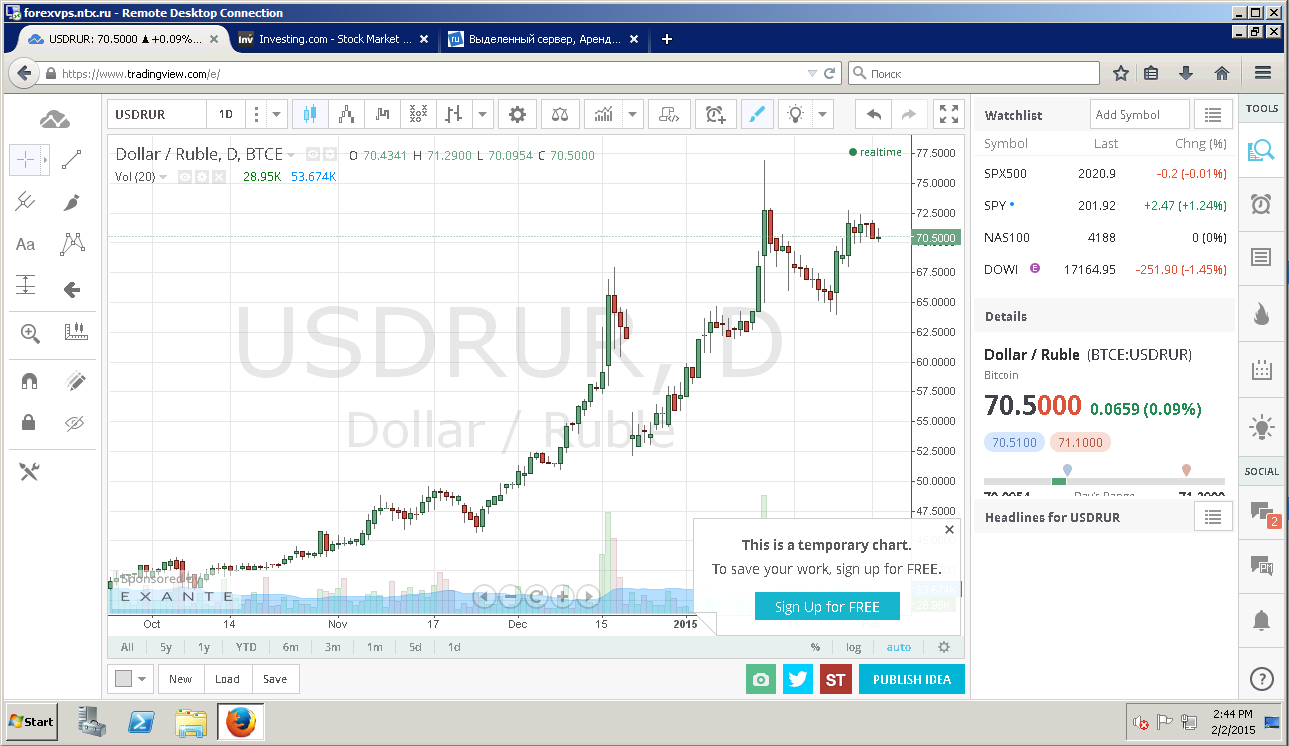The width and height of the screenshot is (1289, 746).
Task: Open the Watchlist list menu button
Action: click(1213, 115)
